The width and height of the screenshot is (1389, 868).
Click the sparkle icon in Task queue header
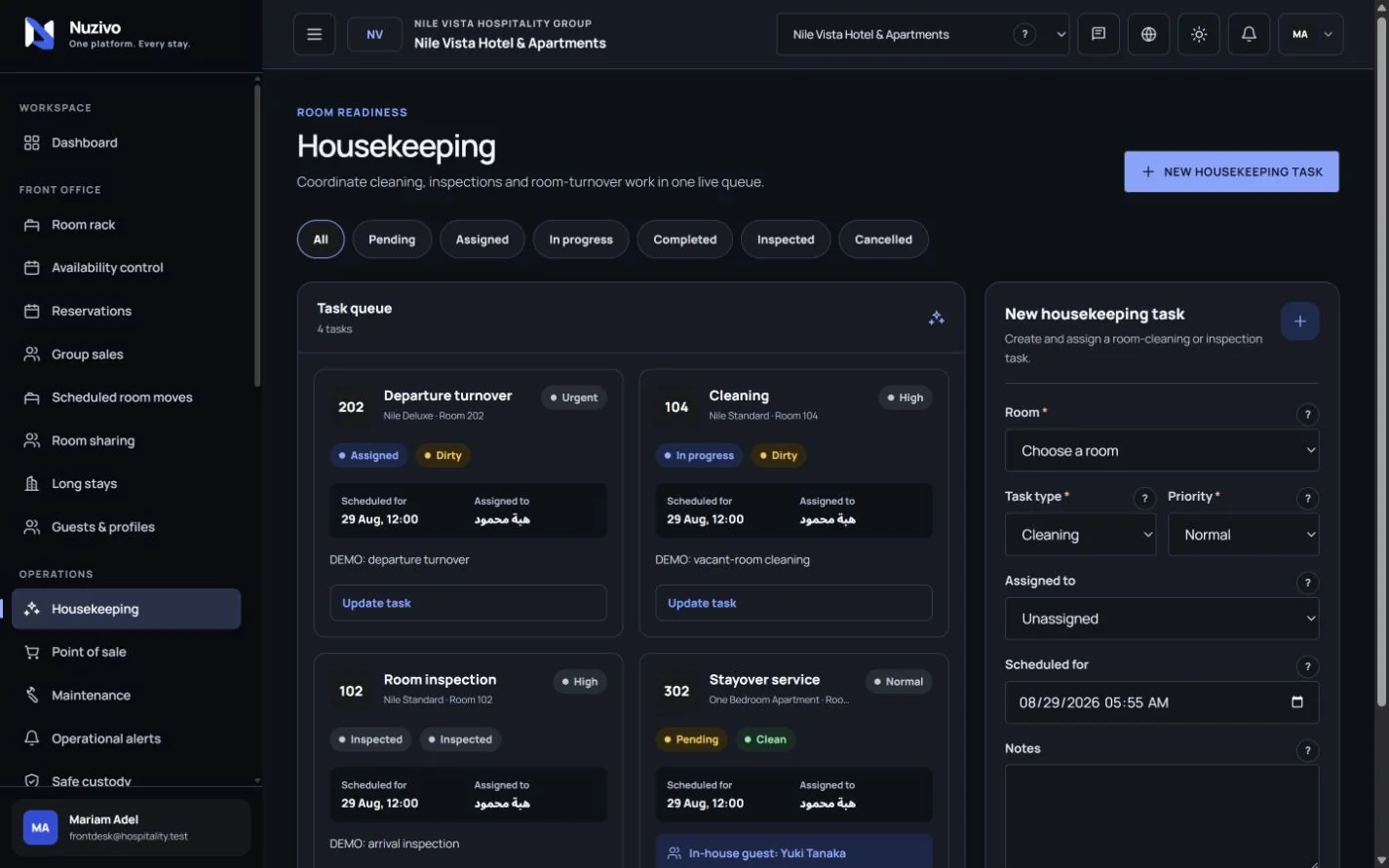pos(937,318)
